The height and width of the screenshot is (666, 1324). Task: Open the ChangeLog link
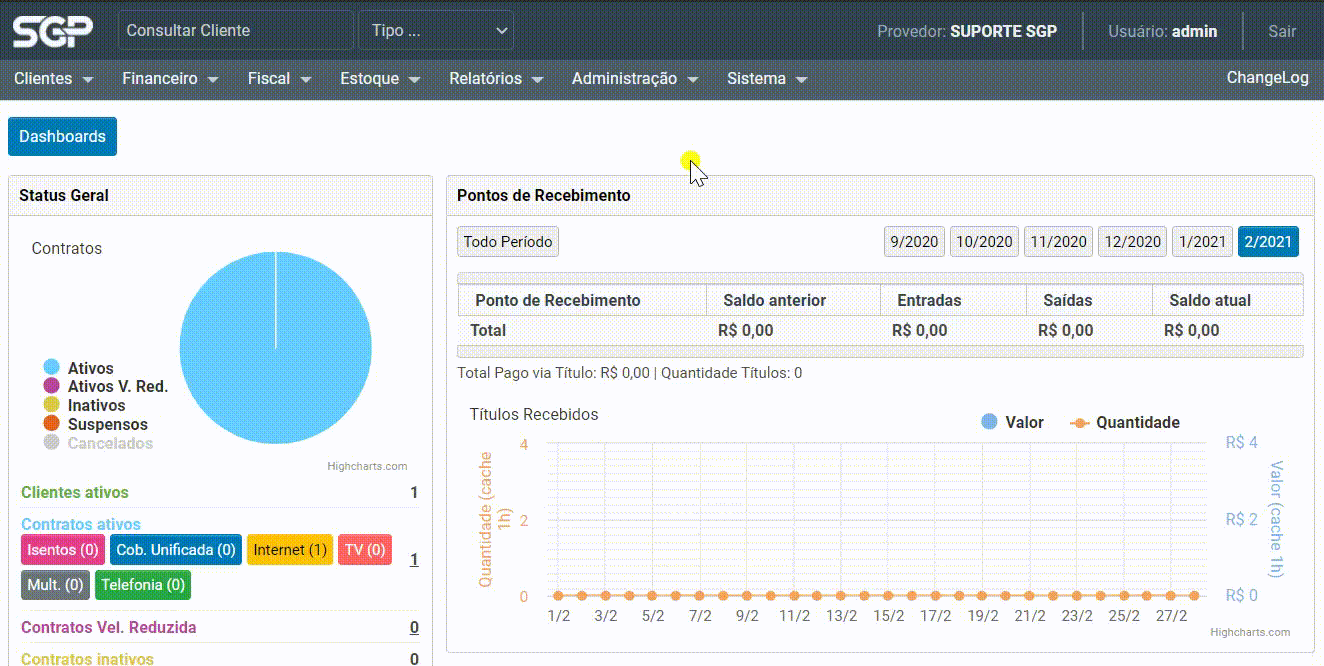1268,77
